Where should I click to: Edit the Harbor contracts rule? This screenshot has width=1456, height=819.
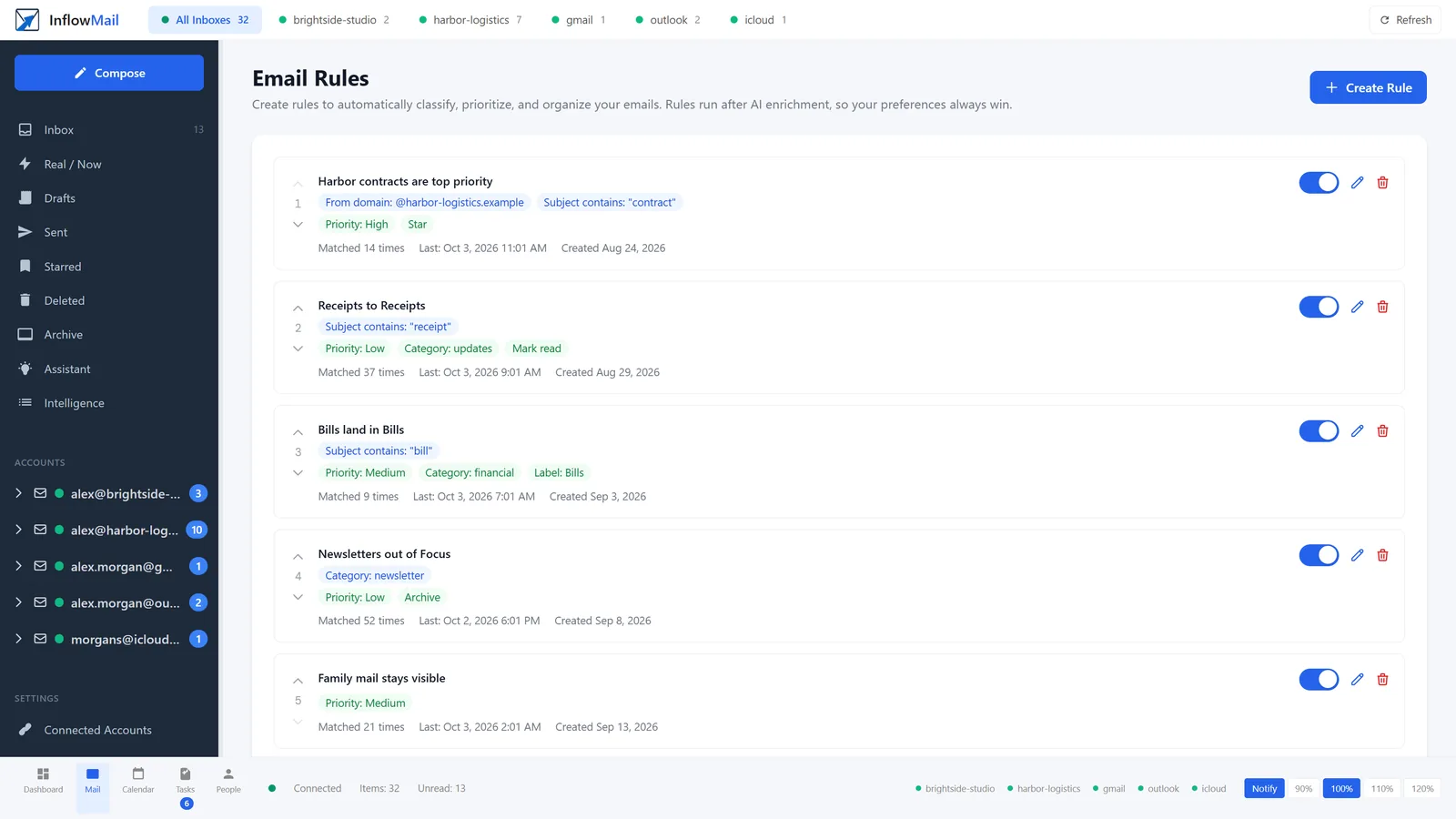coord(1357,183)
